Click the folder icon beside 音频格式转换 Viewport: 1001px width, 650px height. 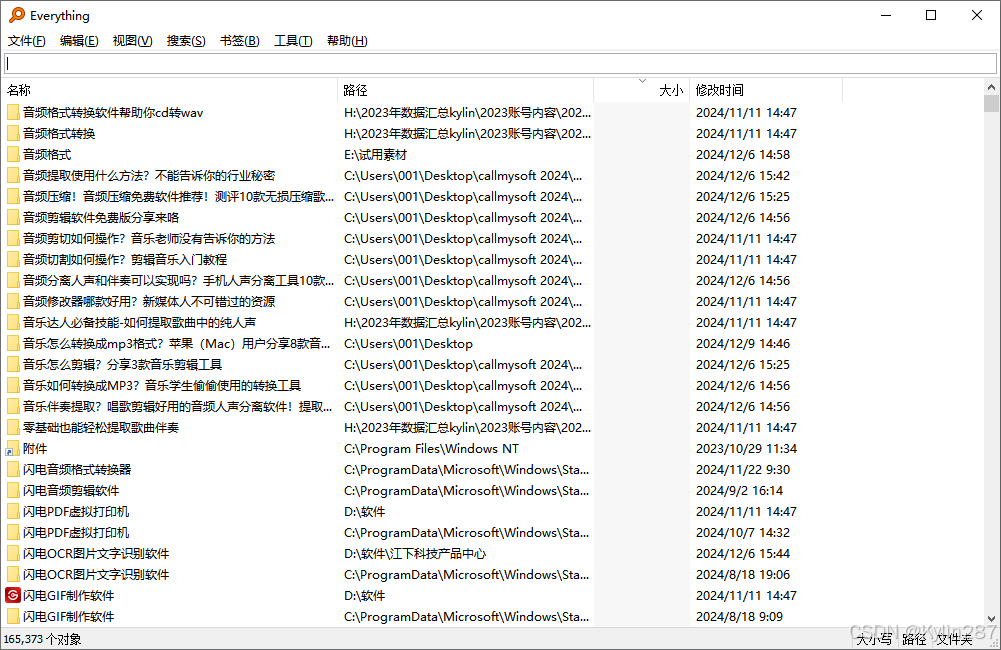click(x=13, y=134)
